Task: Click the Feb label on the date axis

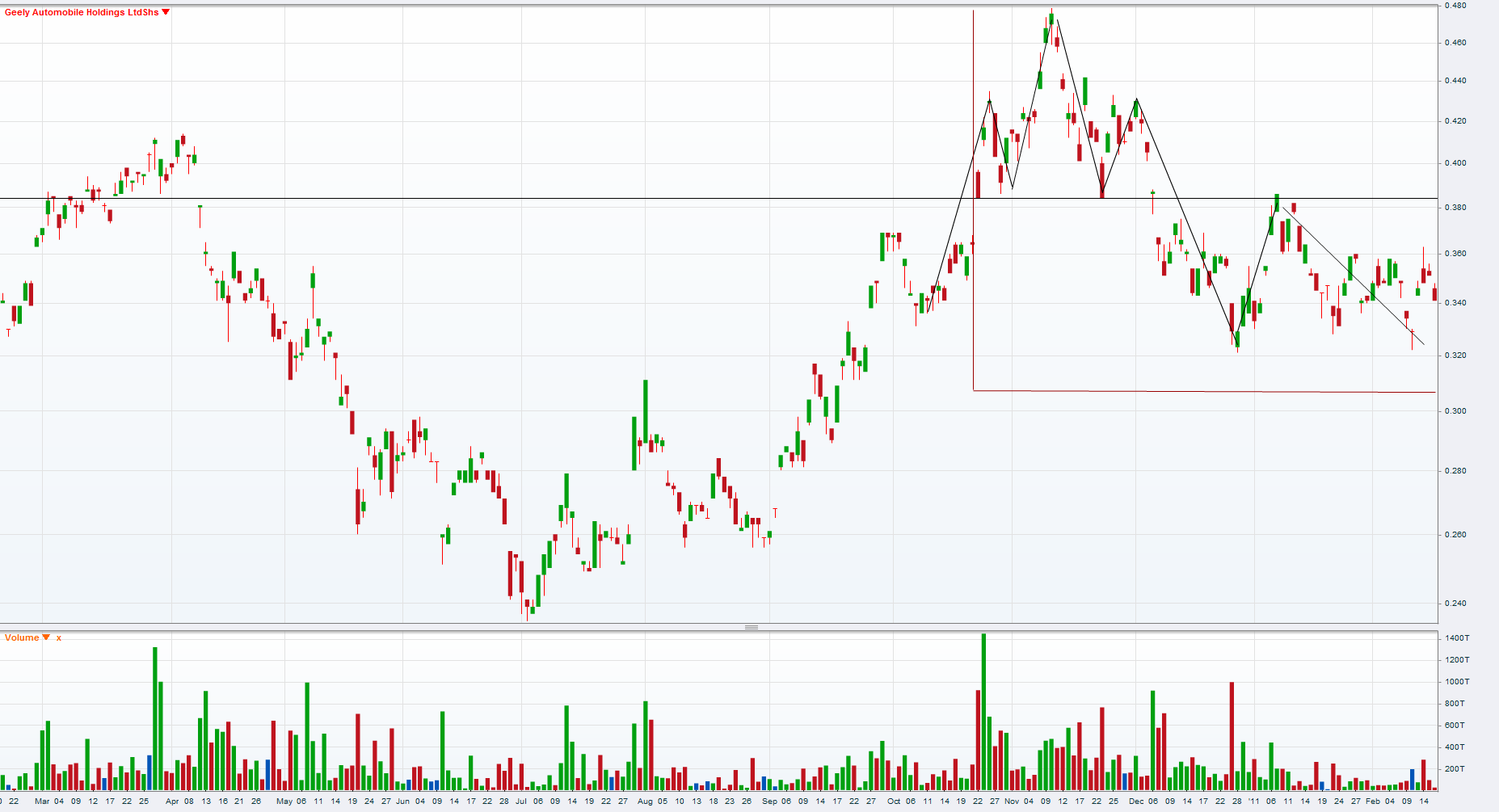Action: coord(1373,801)
